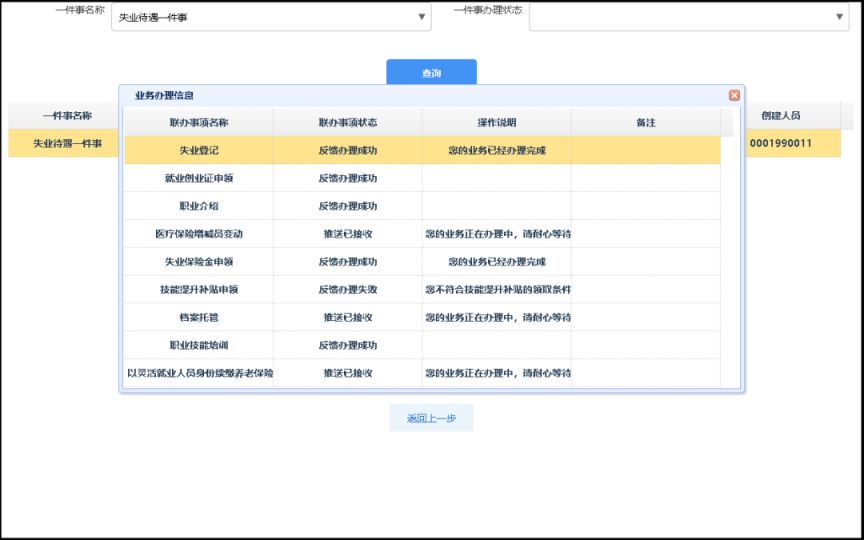
Task: Select the 失业登记 row
Action: click(x=198, y=150)
